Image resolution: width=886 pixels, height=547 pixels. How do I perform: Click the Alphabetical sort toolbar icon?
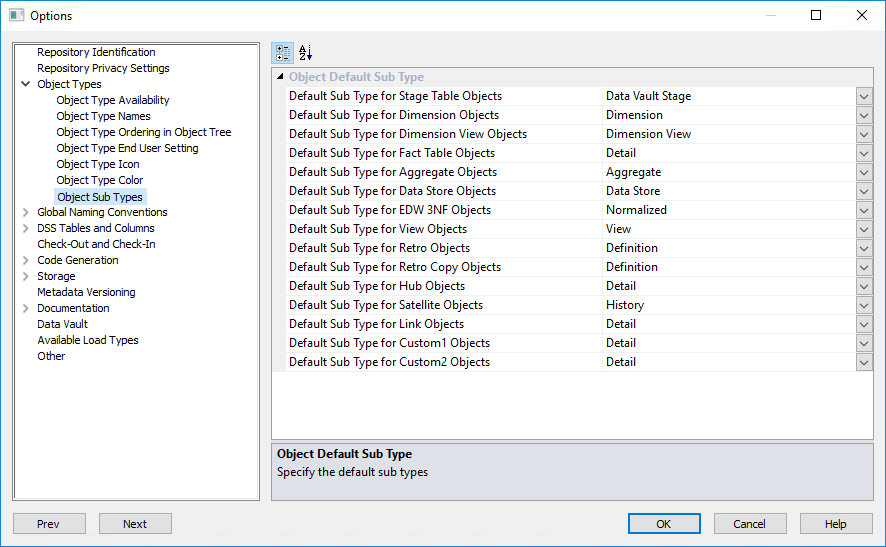coord(306,53)
